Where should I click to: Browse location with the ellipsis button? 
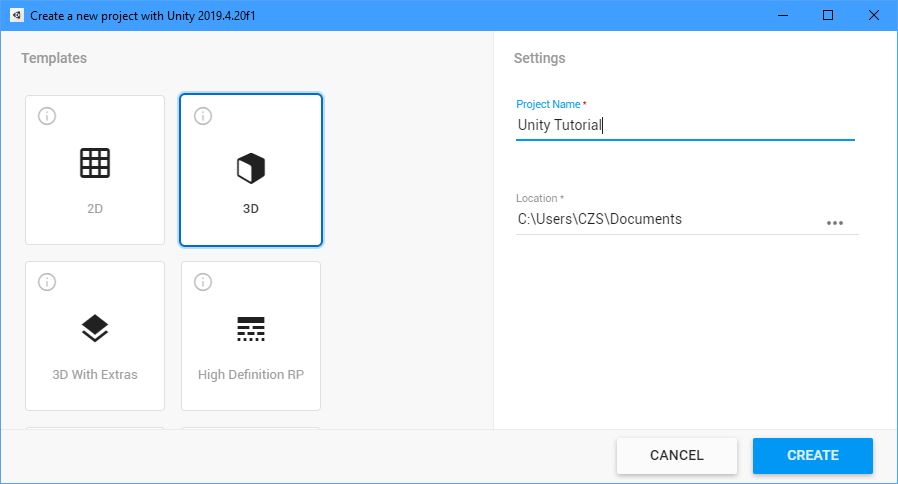835,222
